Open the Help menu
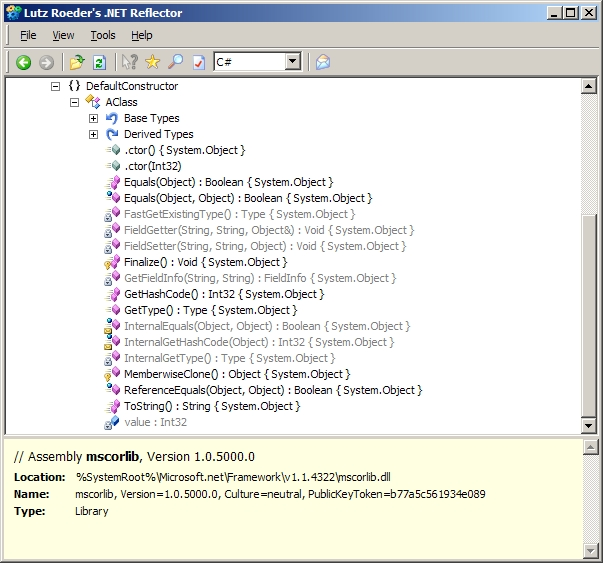Image resolution: width=603 pixels, height=563 pixels. tap(142, 35)
